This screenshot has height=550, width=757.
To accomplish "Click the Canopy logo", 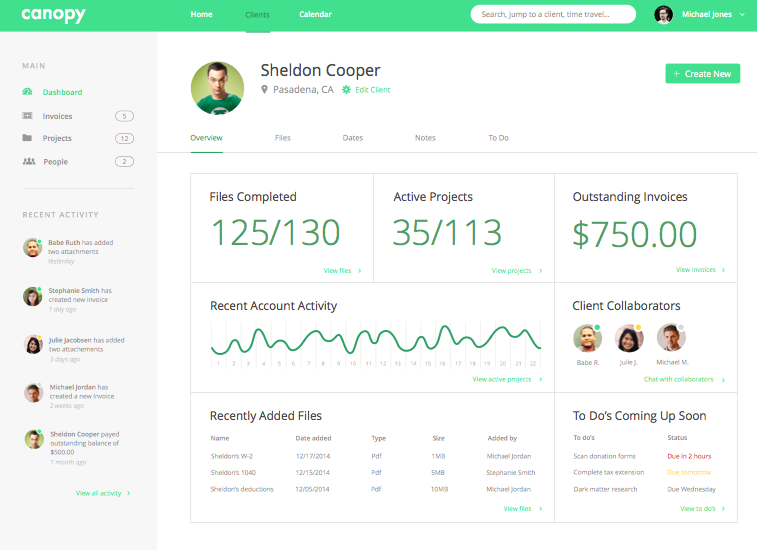I will pos(53,14).
